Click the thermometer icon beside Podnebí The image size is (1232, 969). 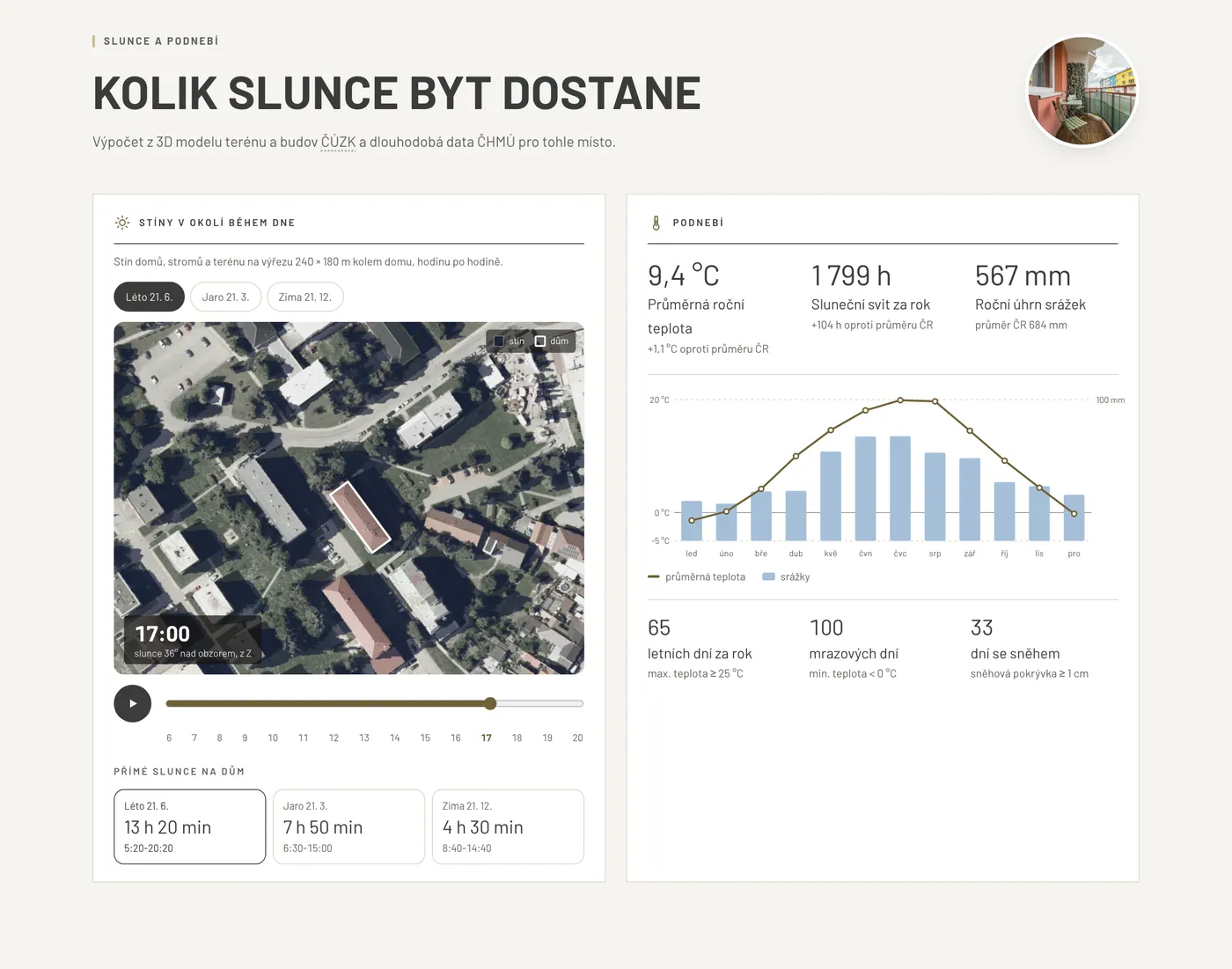[x=656, y=223]
